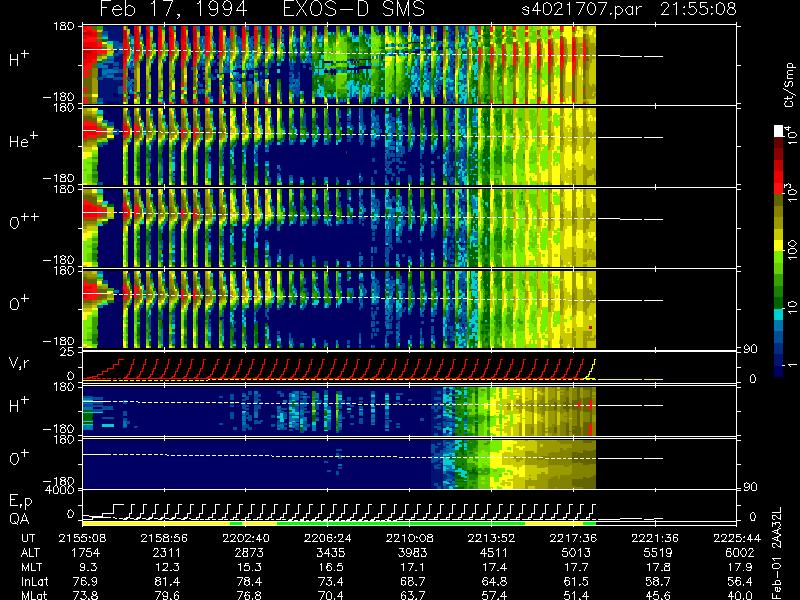Click the UT value '2158:56'
Screen dimensions: 800x600
(164, 538)
